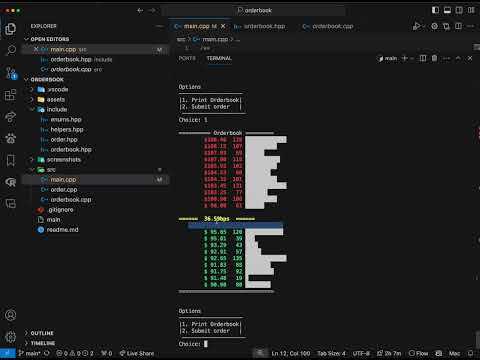Open the run button dropdown arrow
Screen dimensions: 480x360
[x=424, y=26]
